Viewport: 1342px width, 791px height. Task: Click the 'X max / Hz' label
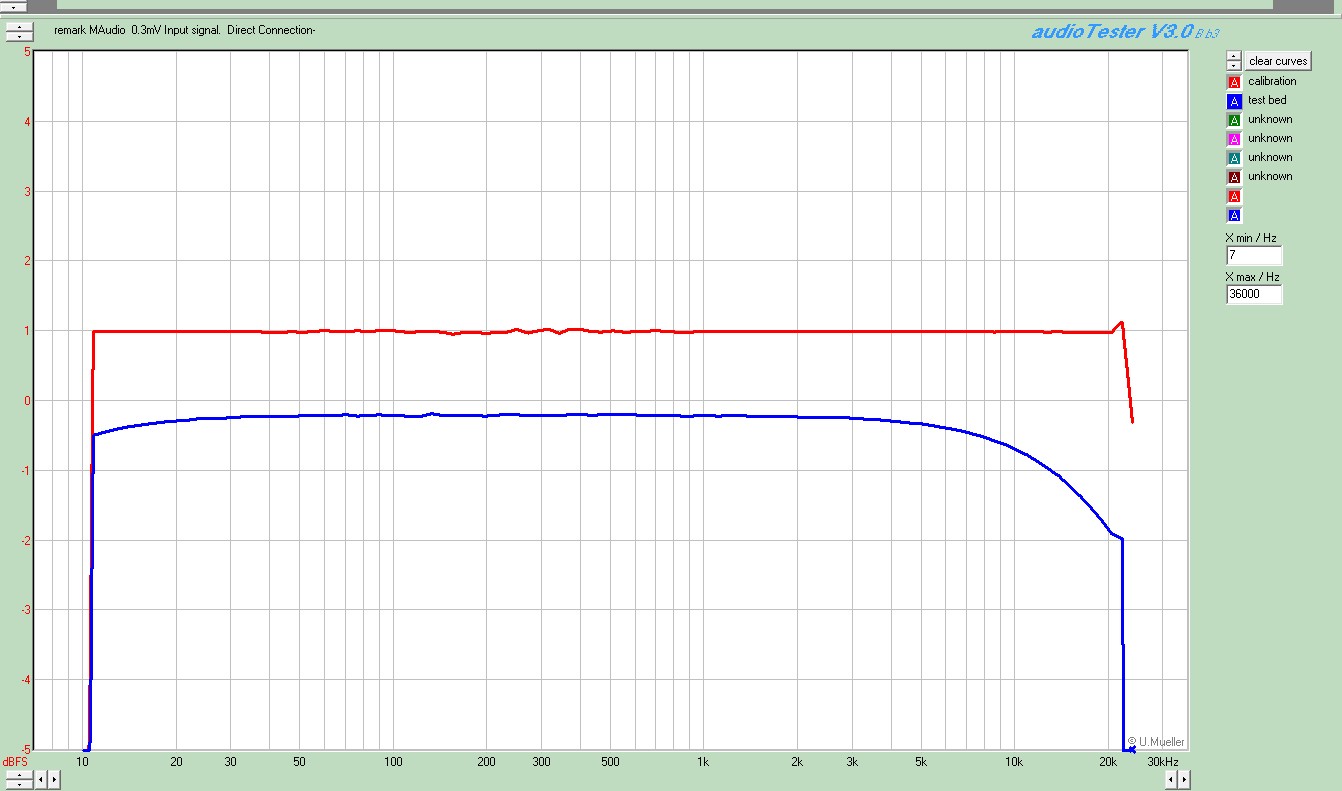(x=1252, y=277)
